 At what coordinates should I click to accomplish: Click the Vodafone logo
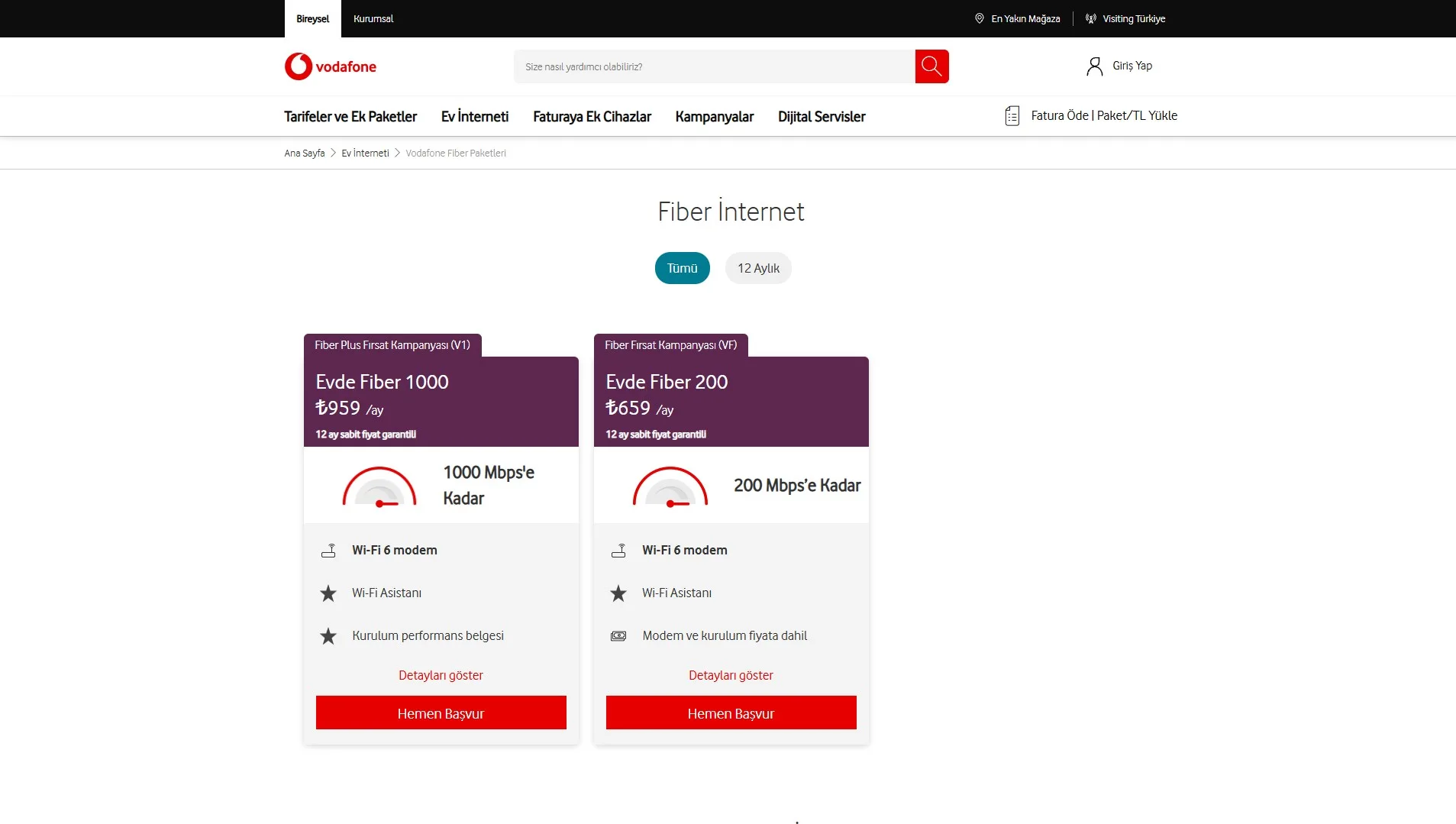click(330, 66)
